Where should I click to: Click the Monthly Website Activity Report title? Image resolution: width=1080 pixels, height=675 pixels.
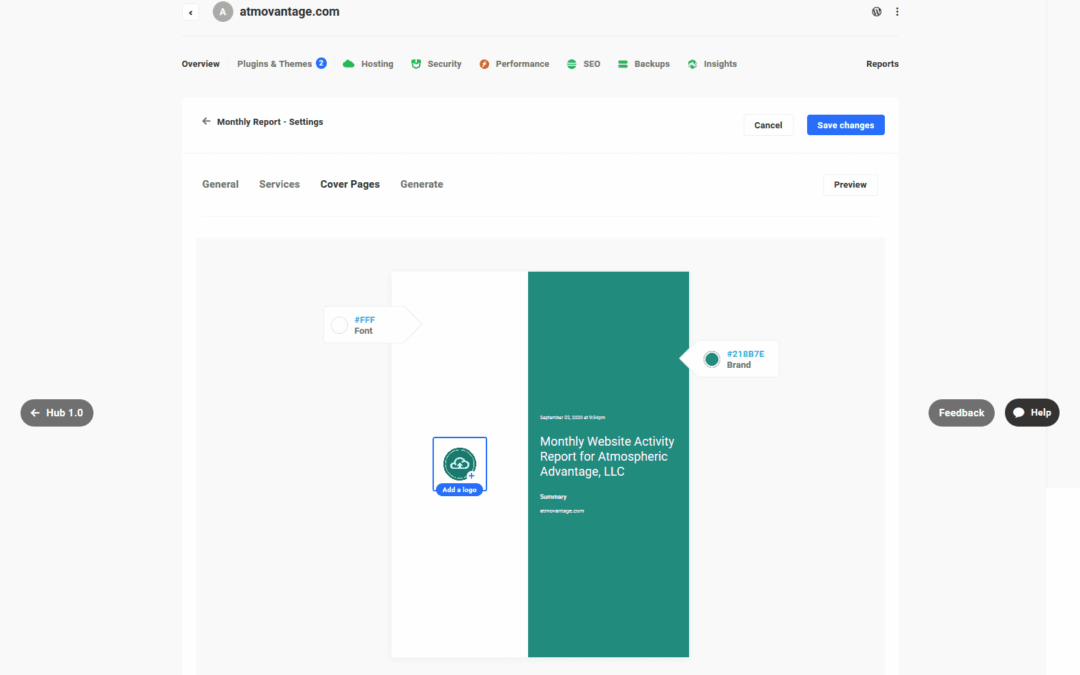pos(607,457)
